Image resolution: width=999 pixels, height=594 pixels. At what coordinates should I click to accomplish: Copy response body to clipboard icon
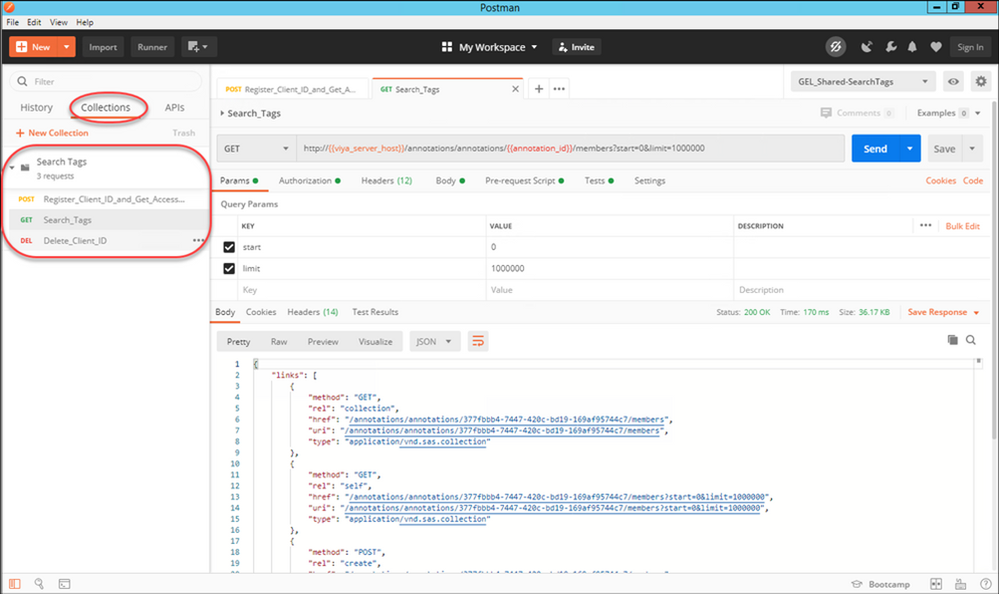(x=952, y=340)
